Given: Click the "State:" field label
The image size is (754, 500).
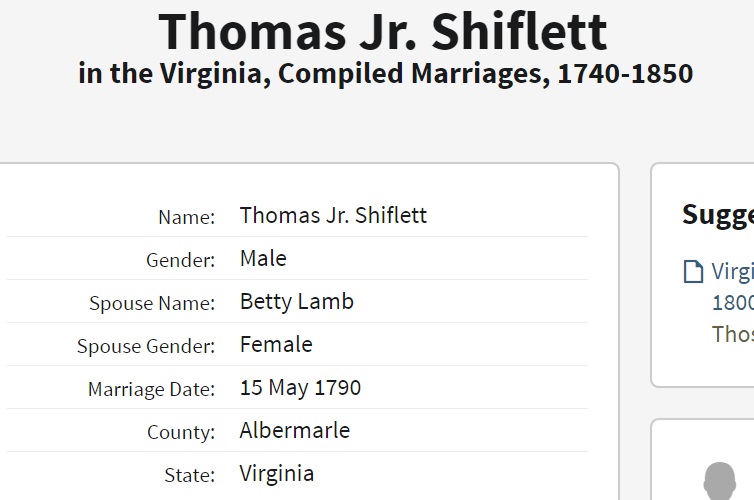Looking at the screenshot, I should click(189, 476).
